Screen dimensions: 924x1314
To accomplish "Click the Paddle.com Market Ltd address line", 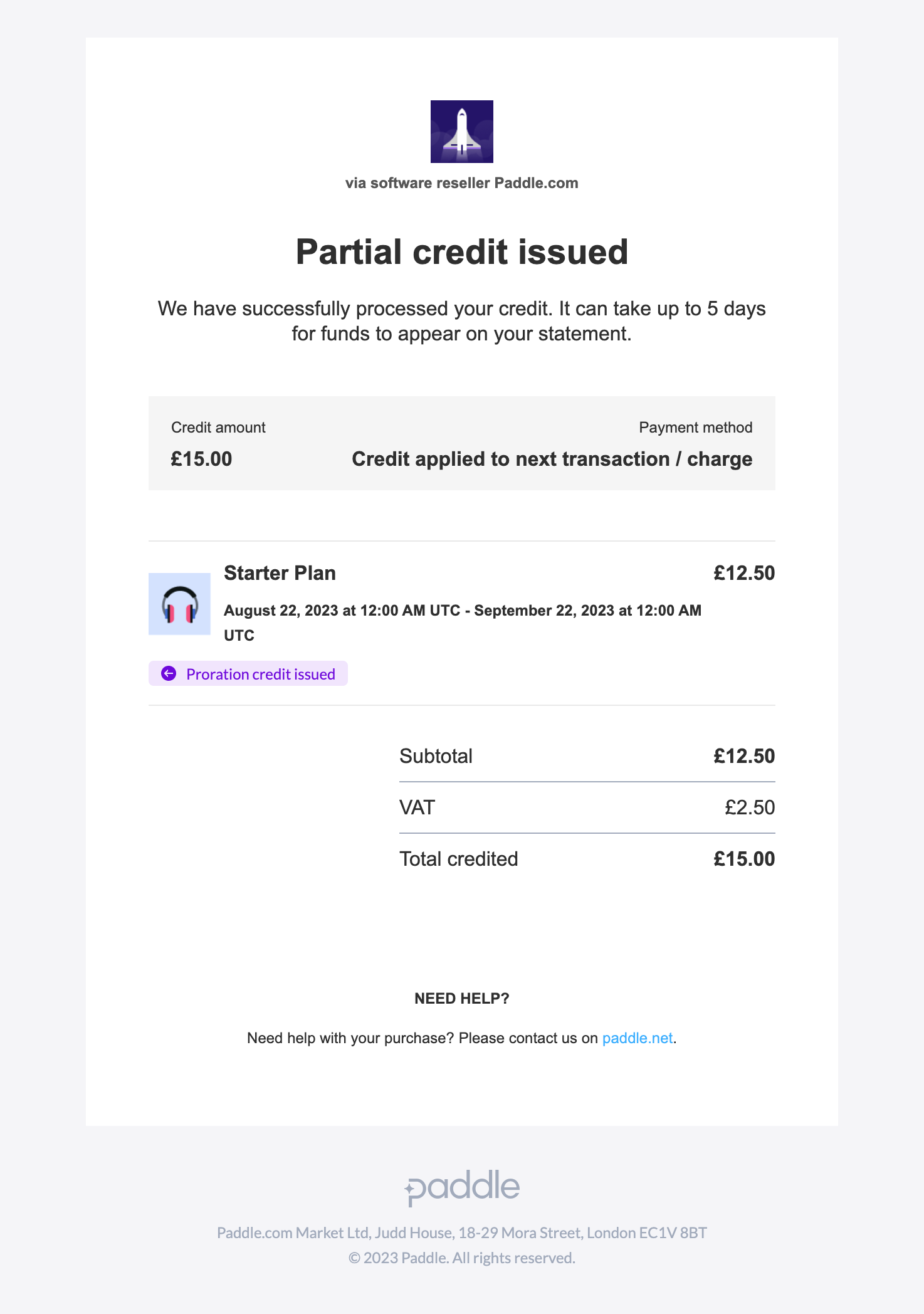I will (462, 1233).
